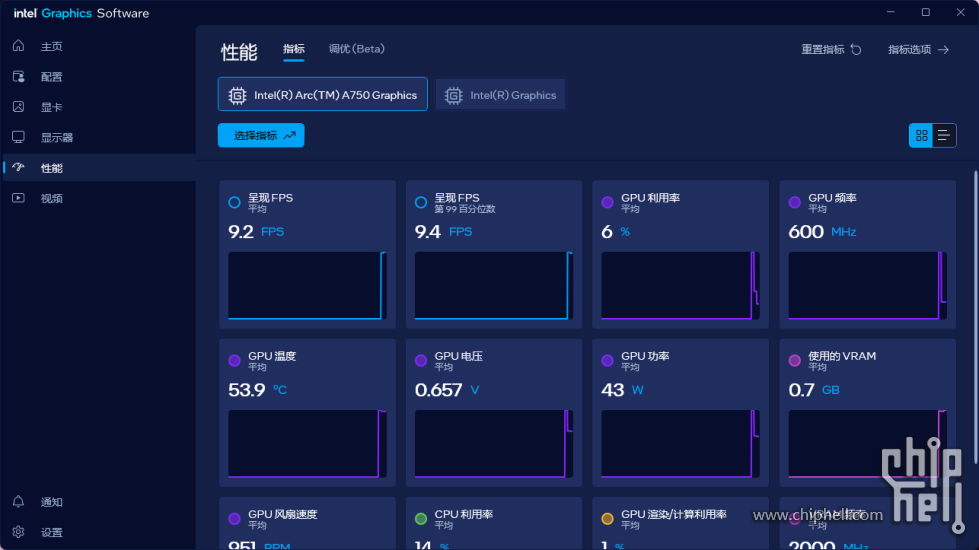
Task: Click the 选择指标 button
Action: (x=261, y=135)
